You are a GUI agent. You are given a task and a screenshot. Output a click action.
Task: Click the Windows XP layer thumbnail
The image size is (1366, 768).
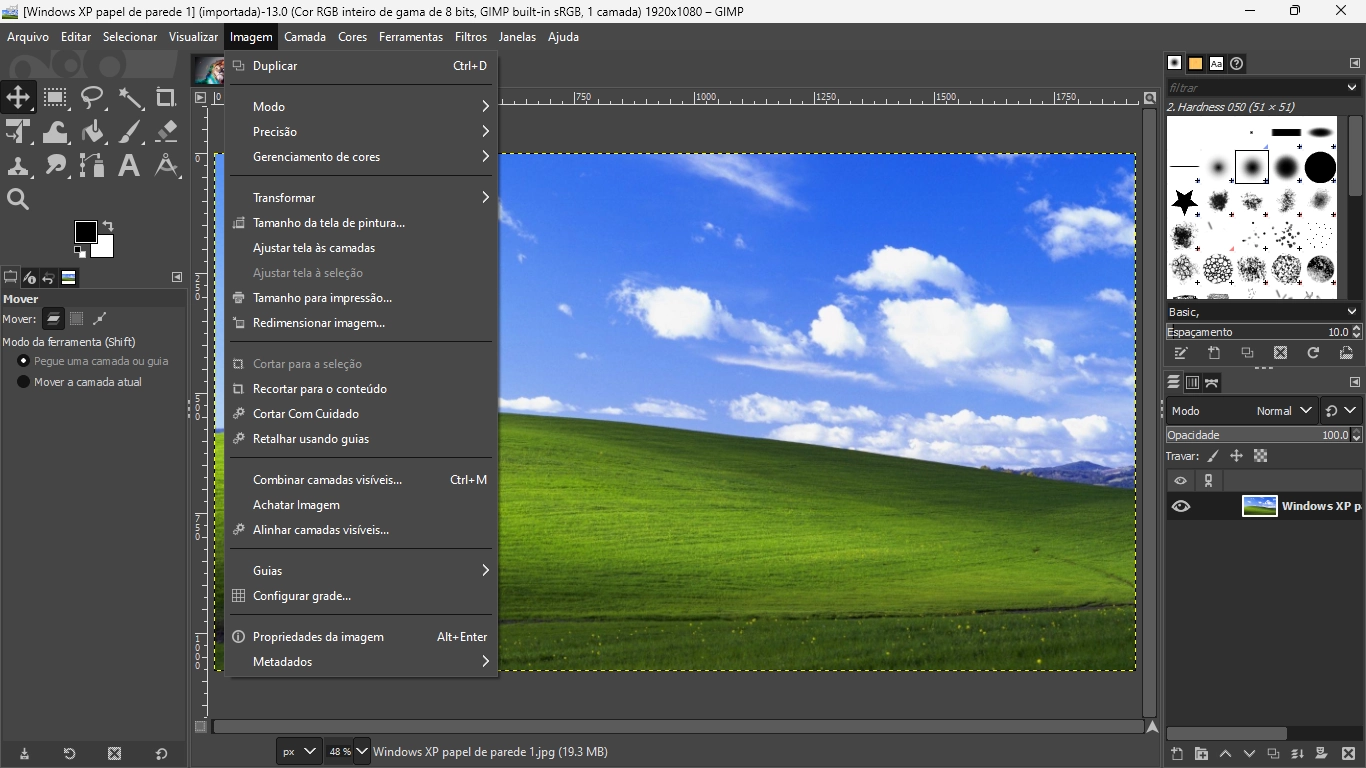[x=1259, y=506]
